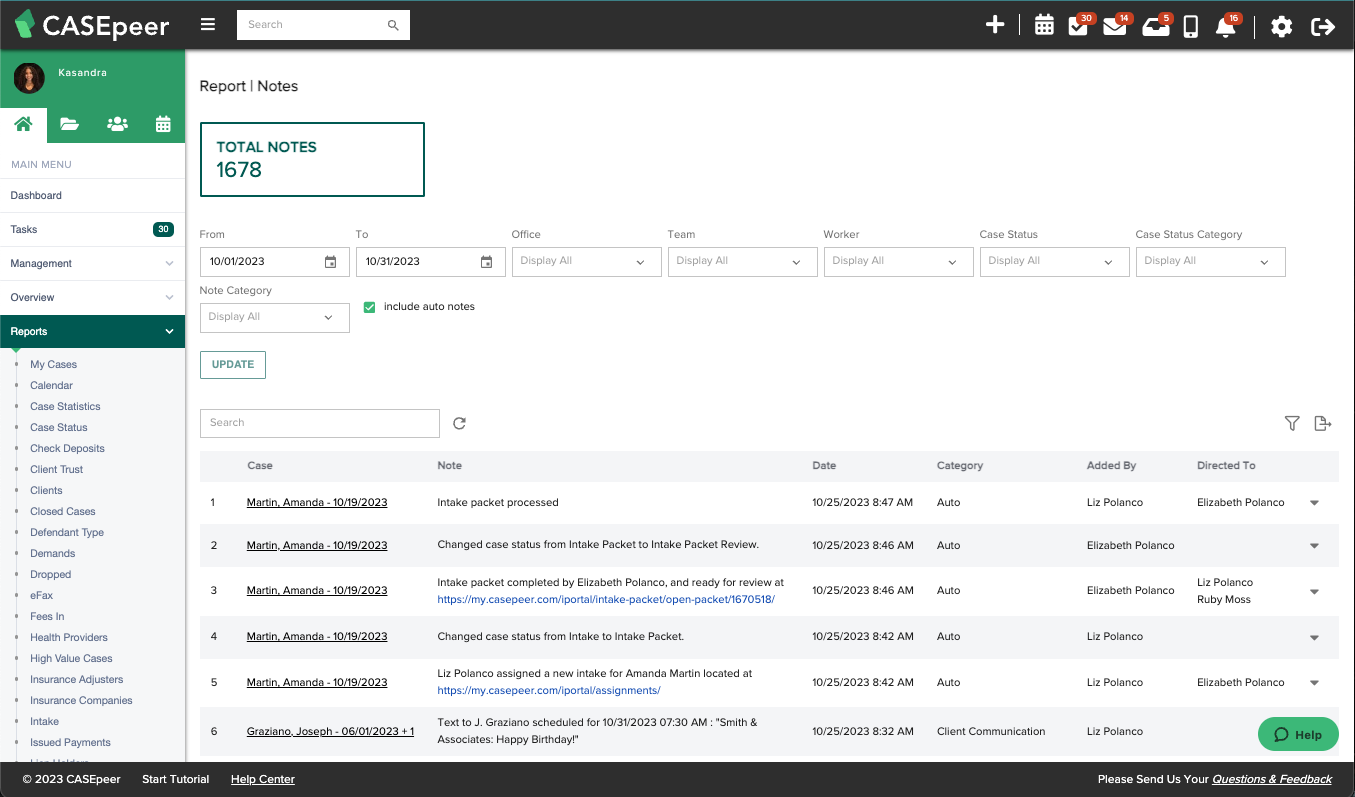Open calendar picker in To date field
Screen dimensions: 1355x797
pyautogui.click(x=487, y=262)
